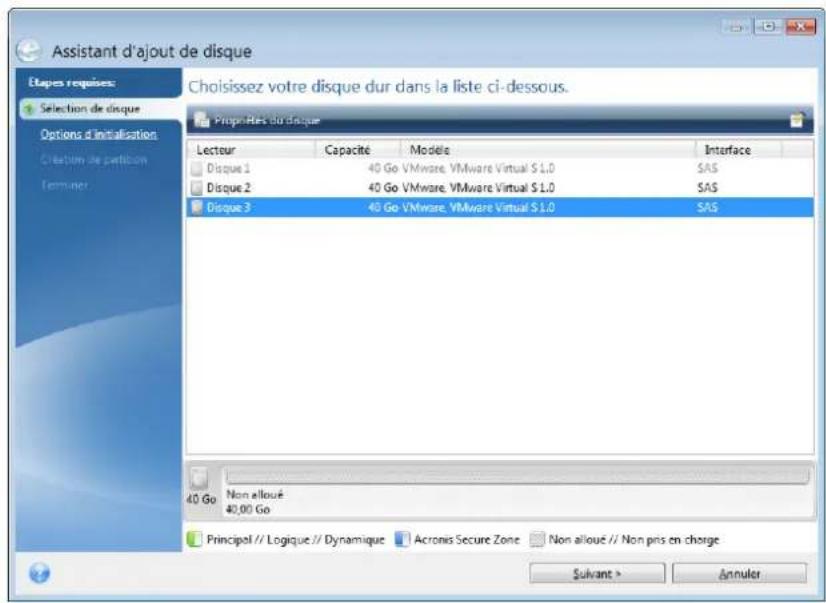Click the Disque 1 row
826x603 pixels.
(x=500, y=169)
